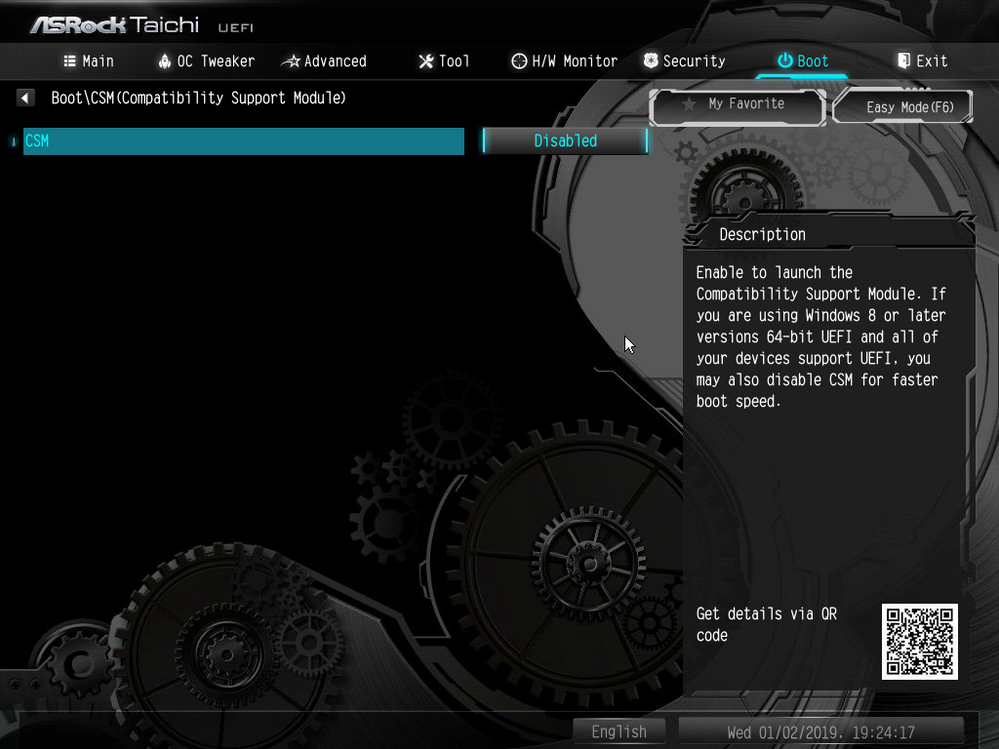Viewport: 999px width, 749px height.
Task: Switch to H/W Monitor tab
Action: pyautogui.click(x=564, y=61)
